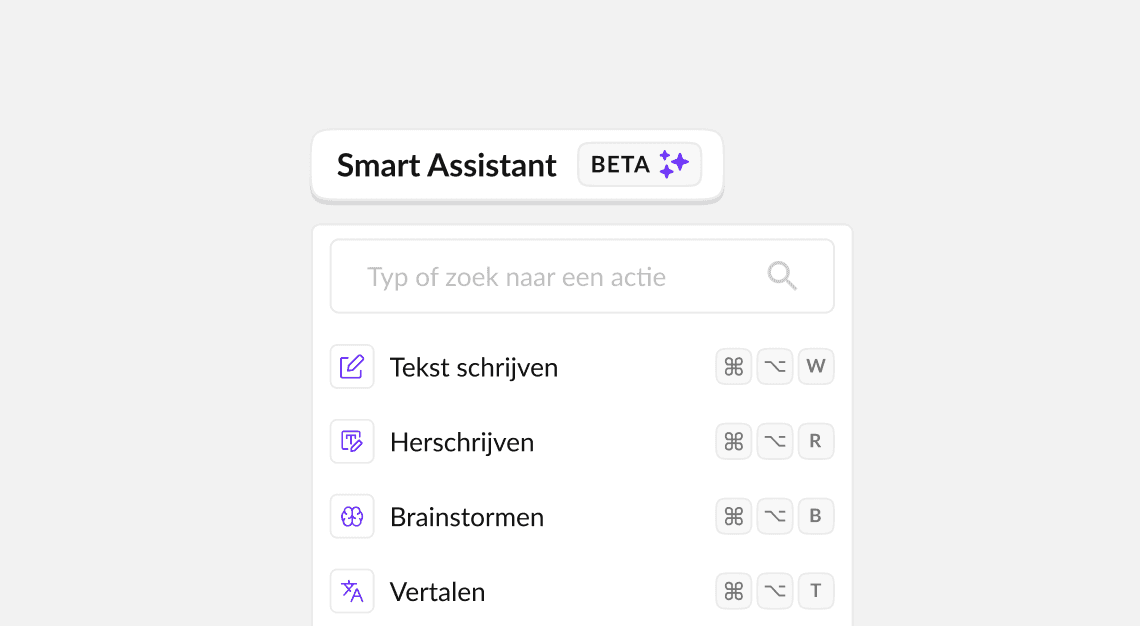This screenshot has width=1140, height=626.
Task: Click the purple sparkles icon next to BETA
Action: click(x=674, y=164)
